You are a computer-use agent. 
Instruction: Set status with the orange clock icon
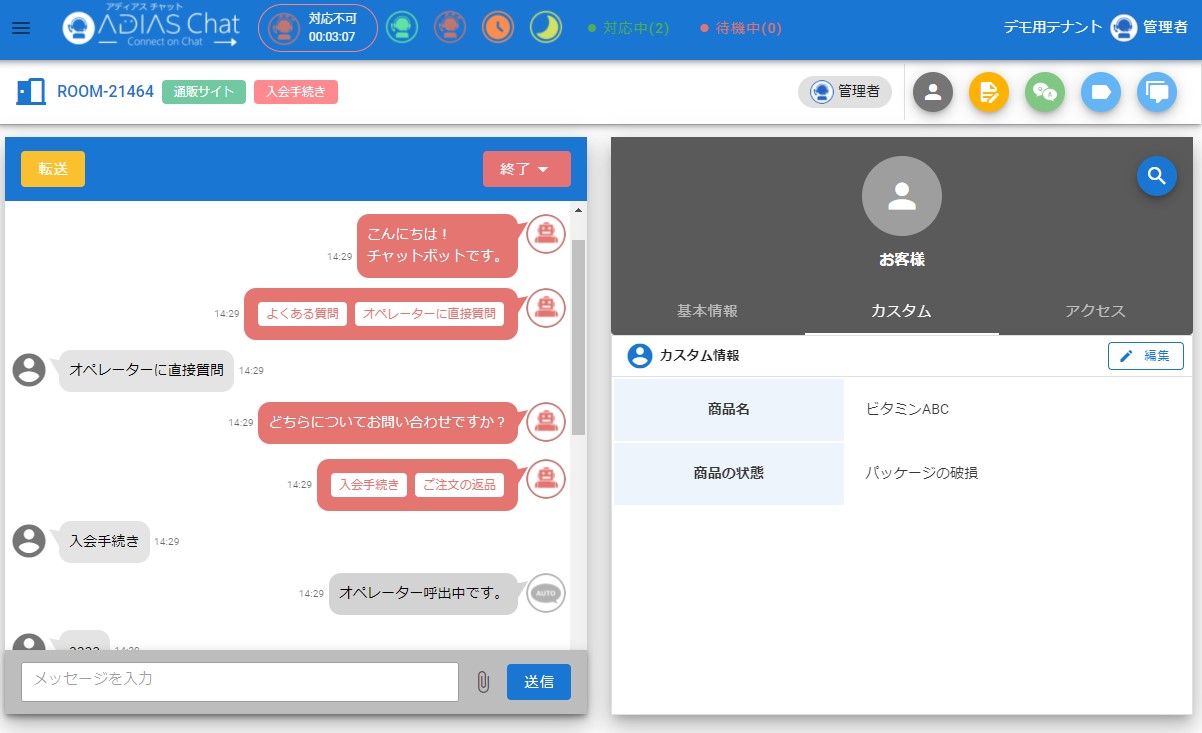498,28
